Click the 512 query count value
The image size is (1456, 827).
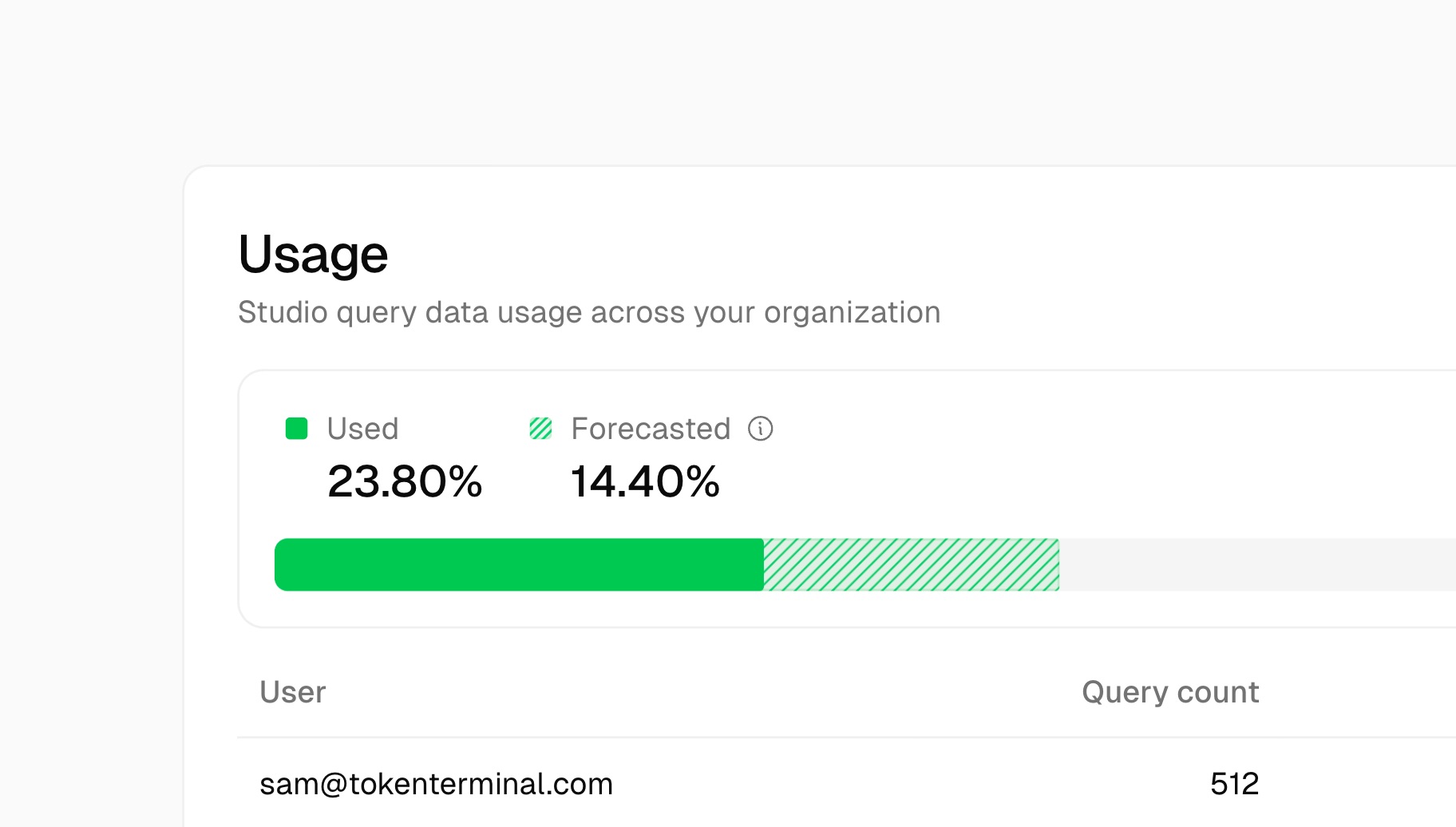tap(1234, 784)
